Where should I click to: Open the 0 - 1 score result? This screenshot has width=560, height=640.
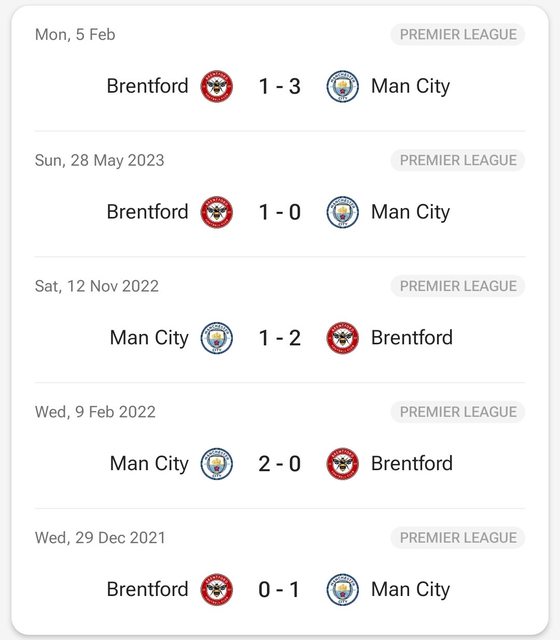[280, 589]
